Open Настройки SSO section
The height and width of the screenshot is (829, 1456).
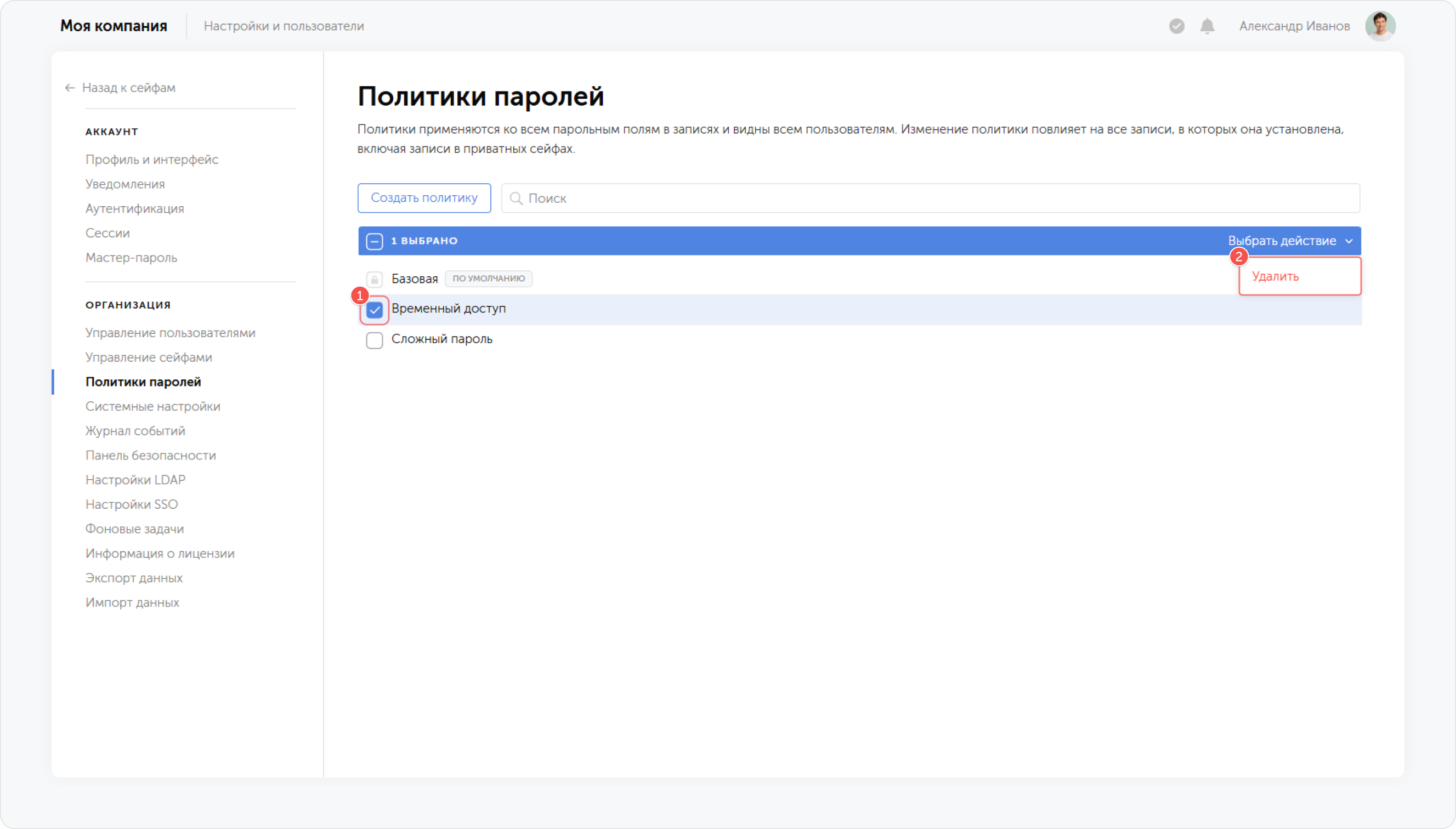132,504
